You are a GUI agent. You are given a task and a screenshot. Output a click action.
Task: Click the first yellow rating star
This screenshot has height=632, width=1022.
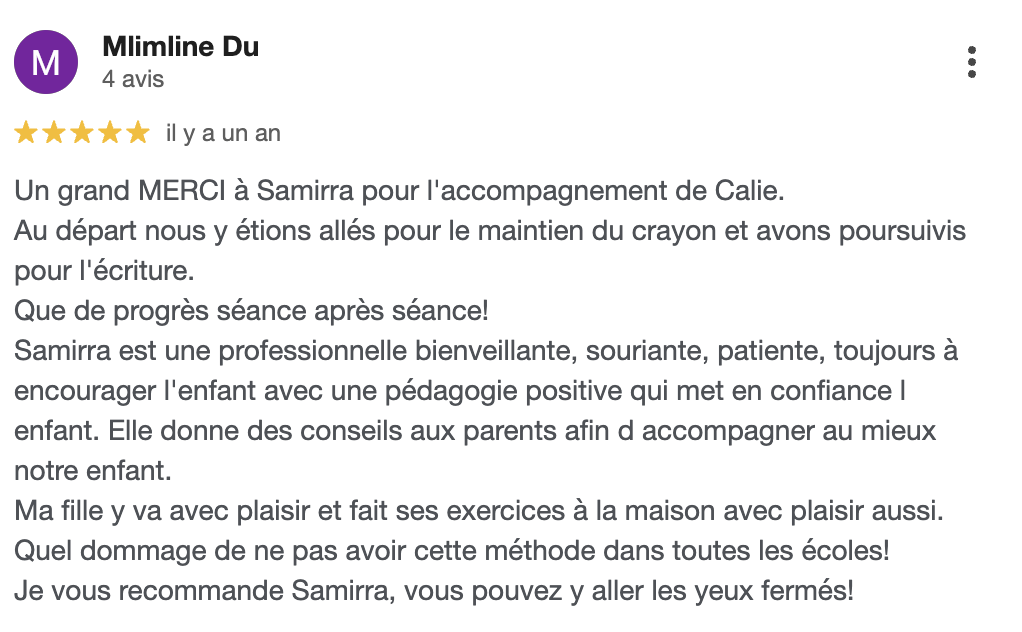click(26, 133)
